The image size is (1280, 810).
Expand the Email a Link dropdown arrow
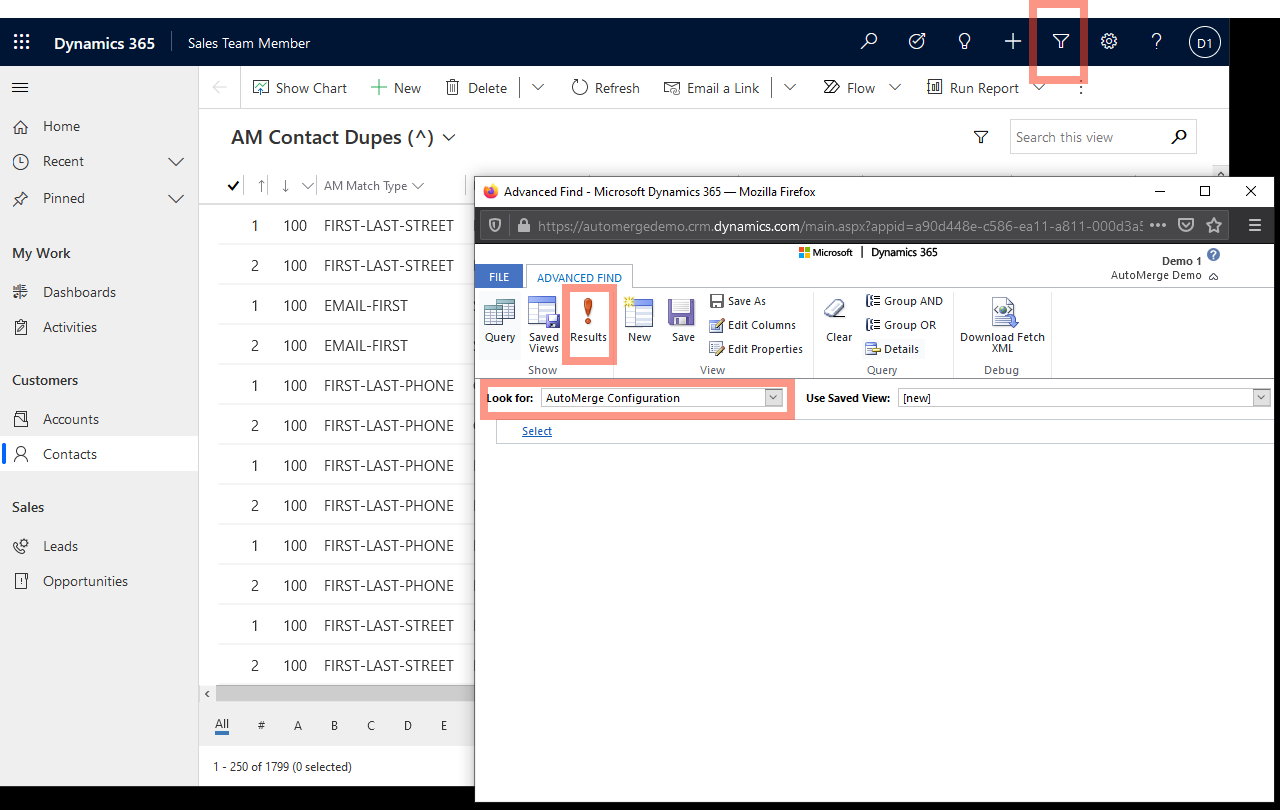(x=790, y=88)
